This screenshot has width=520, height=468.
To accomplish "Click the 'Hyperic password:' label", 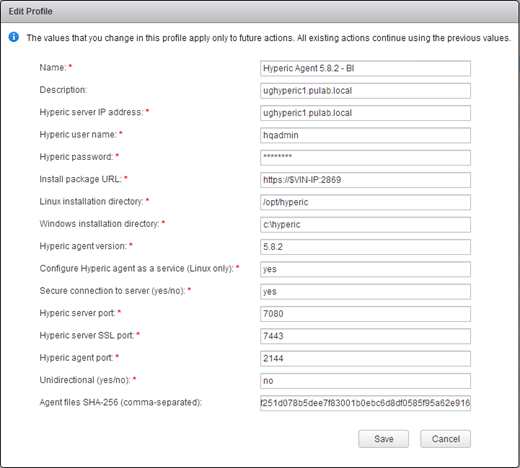I will pyautogui.click(x=76, y=157).
